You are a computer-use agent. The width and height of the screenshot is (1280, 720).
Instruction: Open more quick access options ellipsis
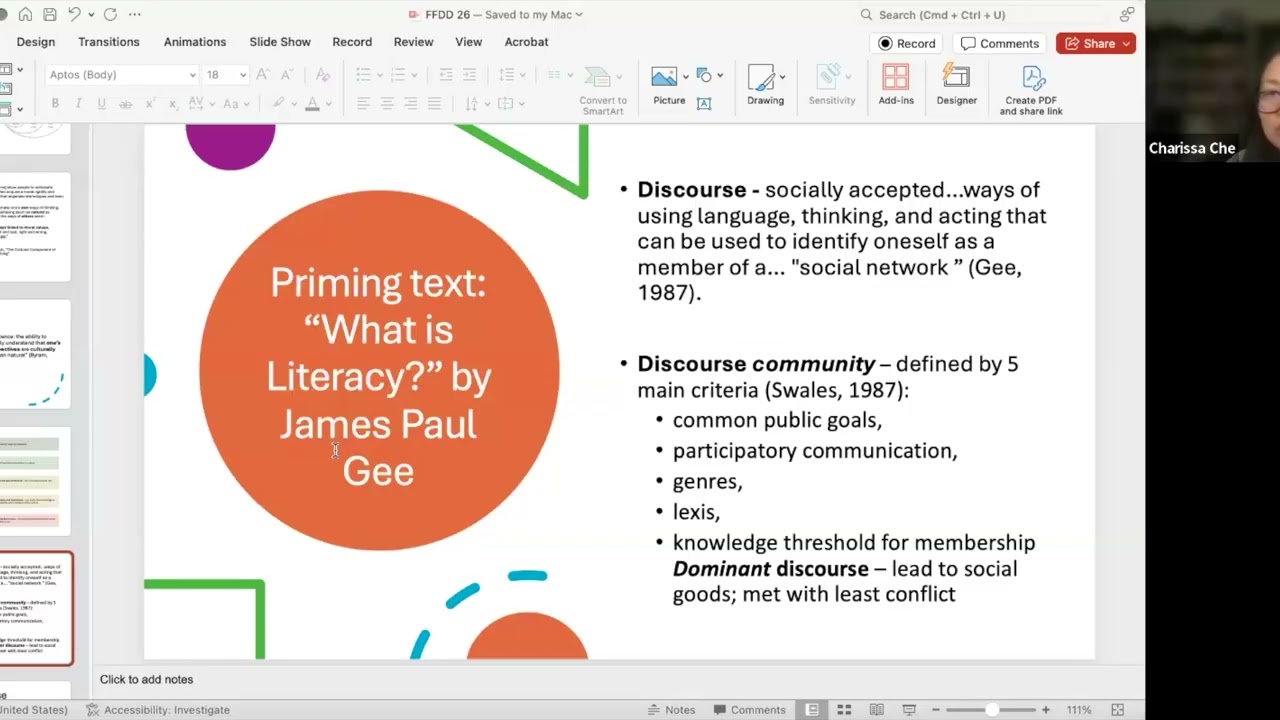tap(135, 14)
